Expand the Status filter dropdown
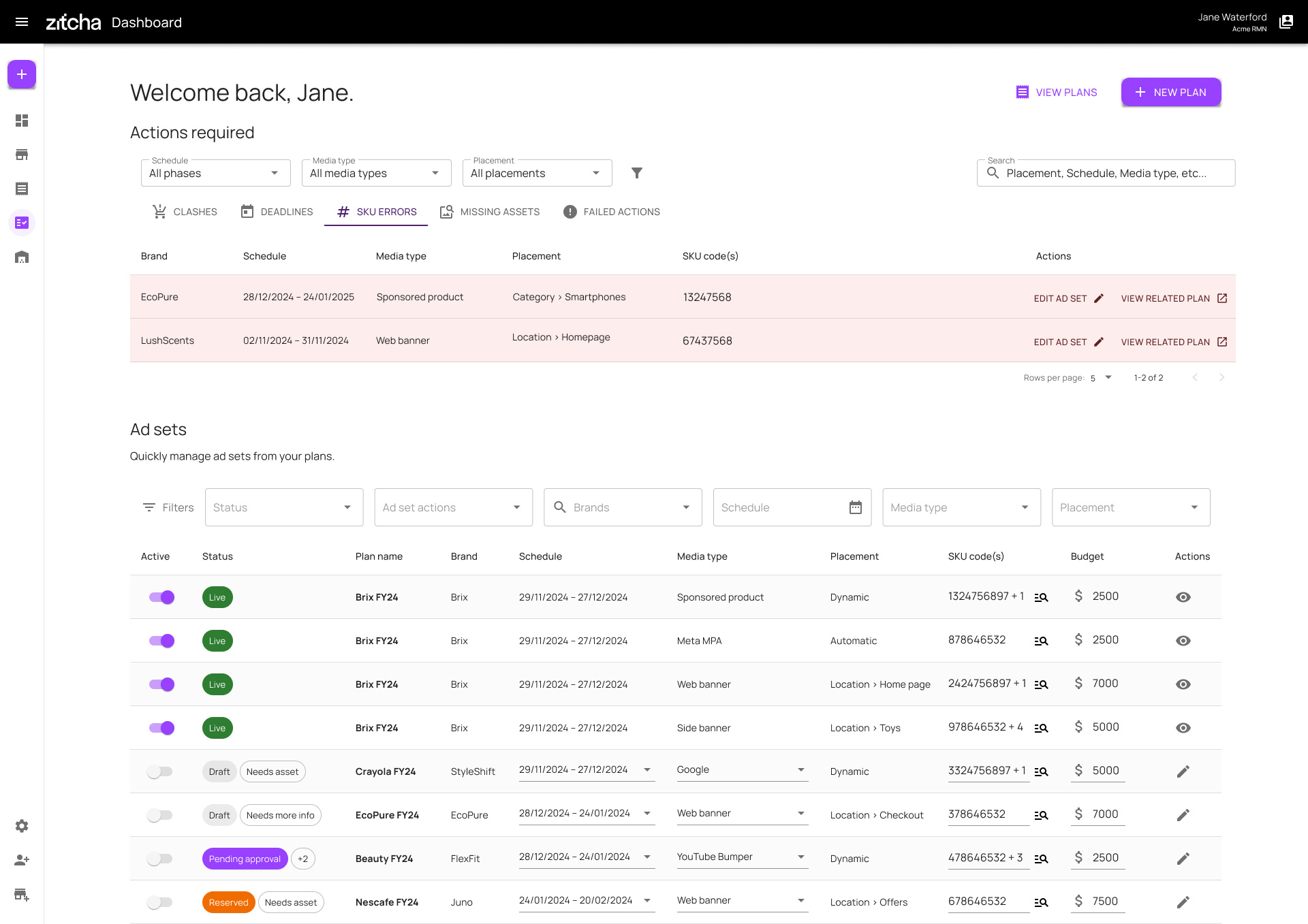This screenshot has height=924, width=1308. pyautogui.click(x=284, y=507)
